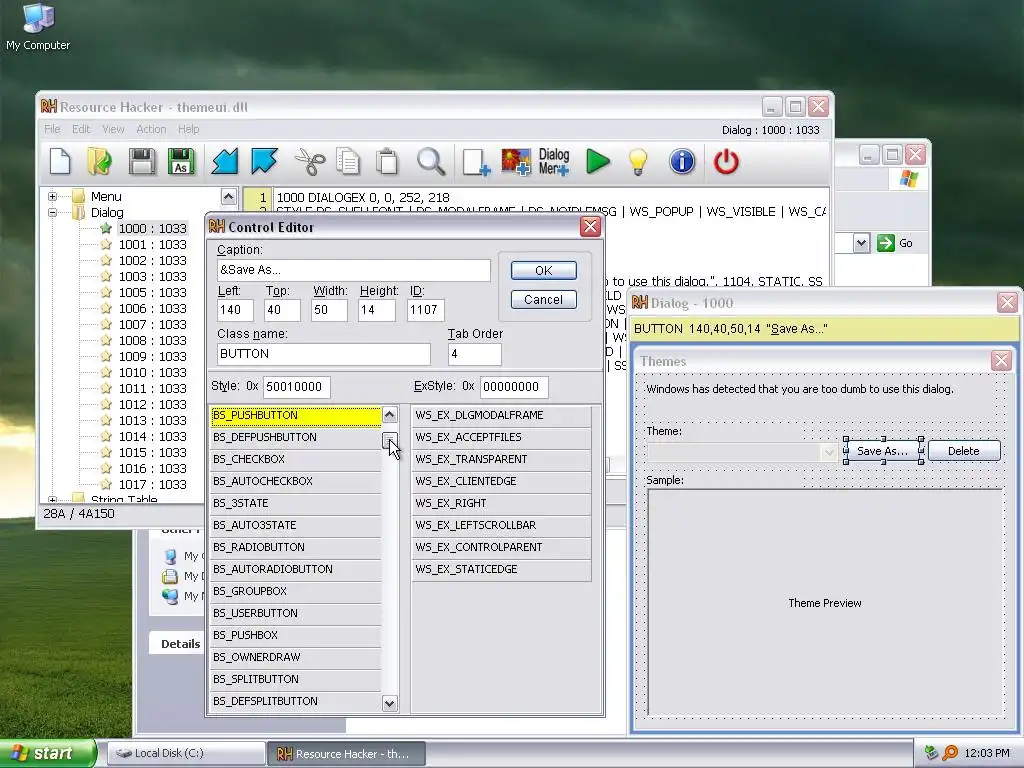Open the File menu
1024x768 pixels.
52,129
